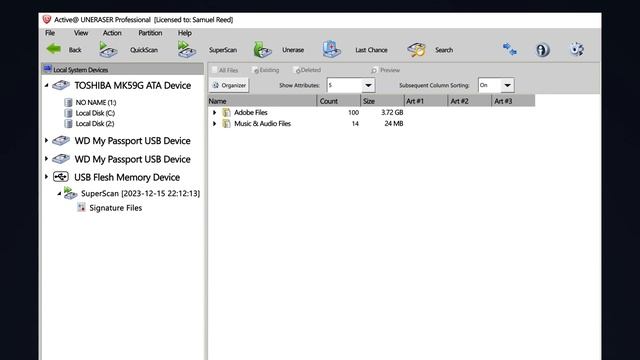
Task: Open the Show Attributes dropdown
Action: pyautogui.click(x=368, y=85)
